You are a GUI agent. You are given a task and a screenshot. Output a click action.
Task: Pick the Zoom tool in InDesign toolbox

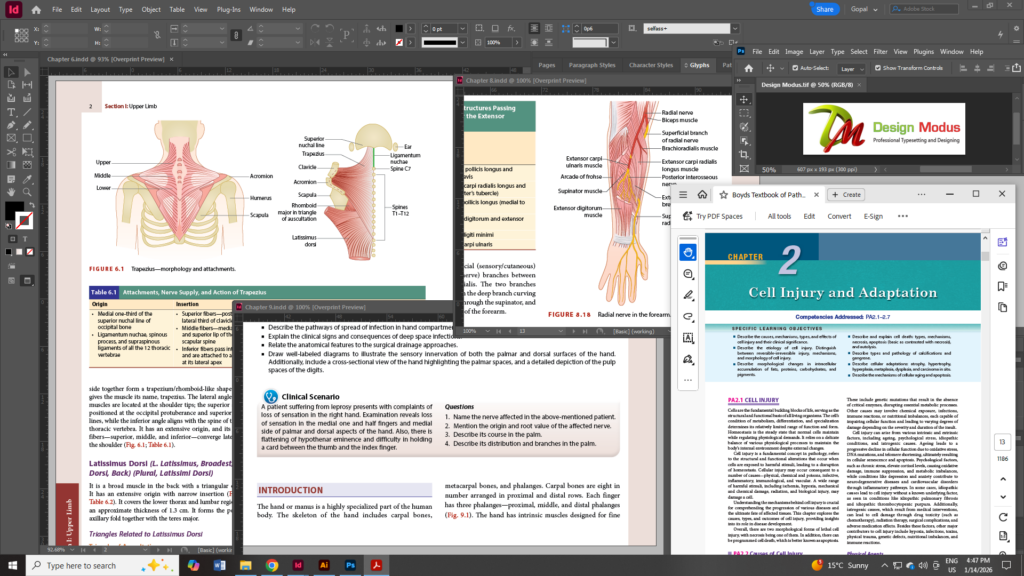(x=27, y=192)
